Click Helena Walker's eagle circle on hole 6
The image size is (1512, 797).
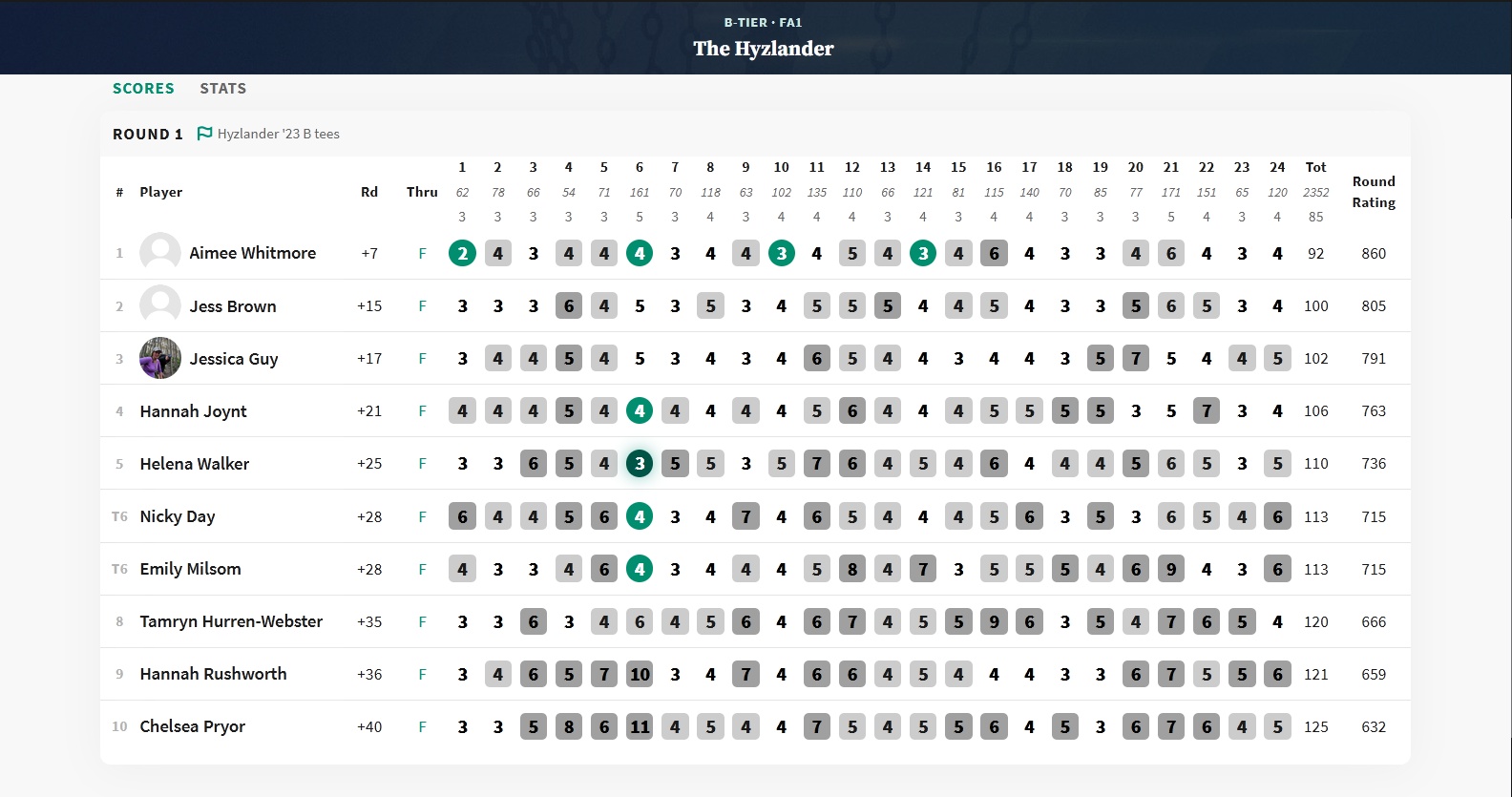click(x=640, y=464)
